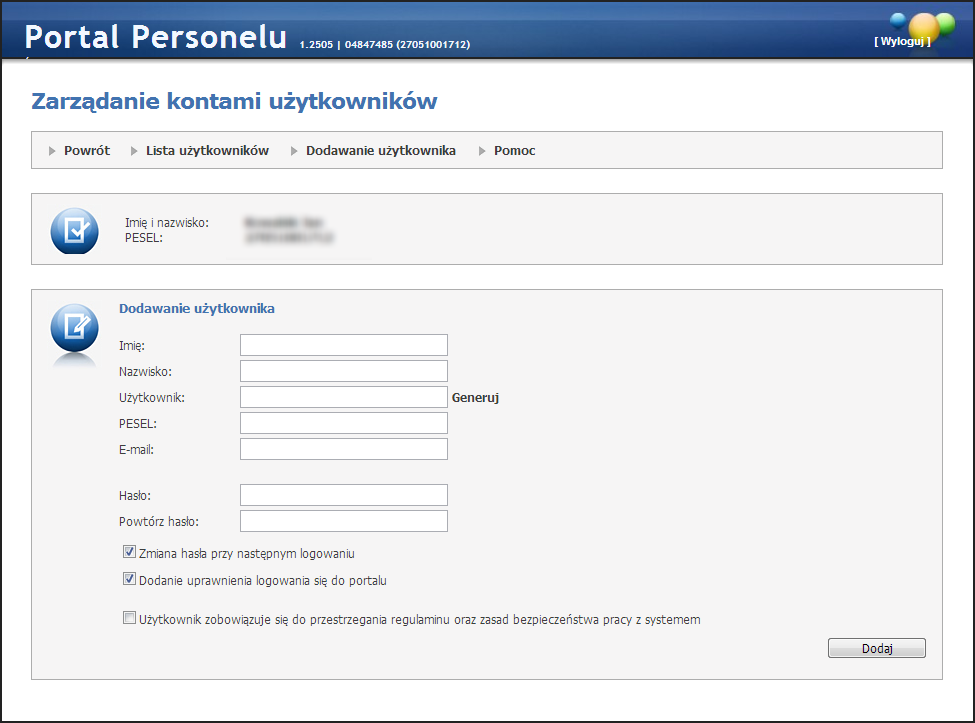Click the blue edit form icon
Image resolution: width=975 pixels, height=723 pixels.
coord(74,327)
